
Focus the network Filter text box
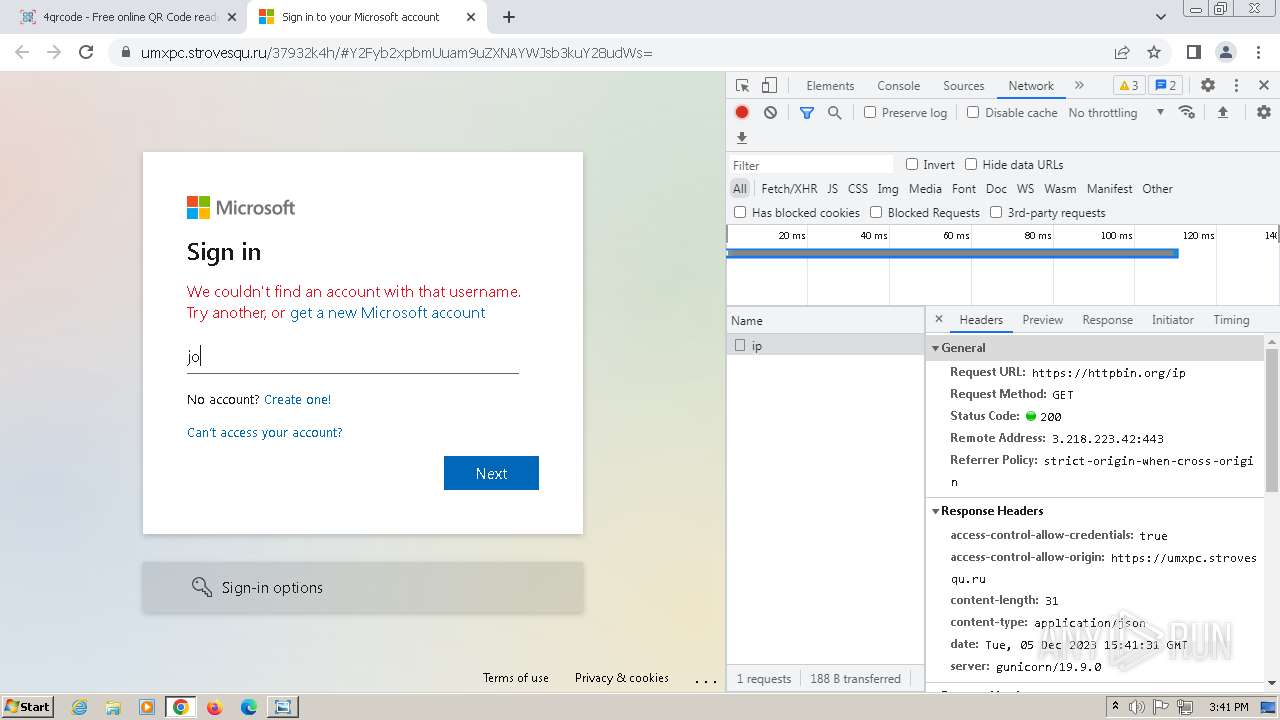point(811,165)
